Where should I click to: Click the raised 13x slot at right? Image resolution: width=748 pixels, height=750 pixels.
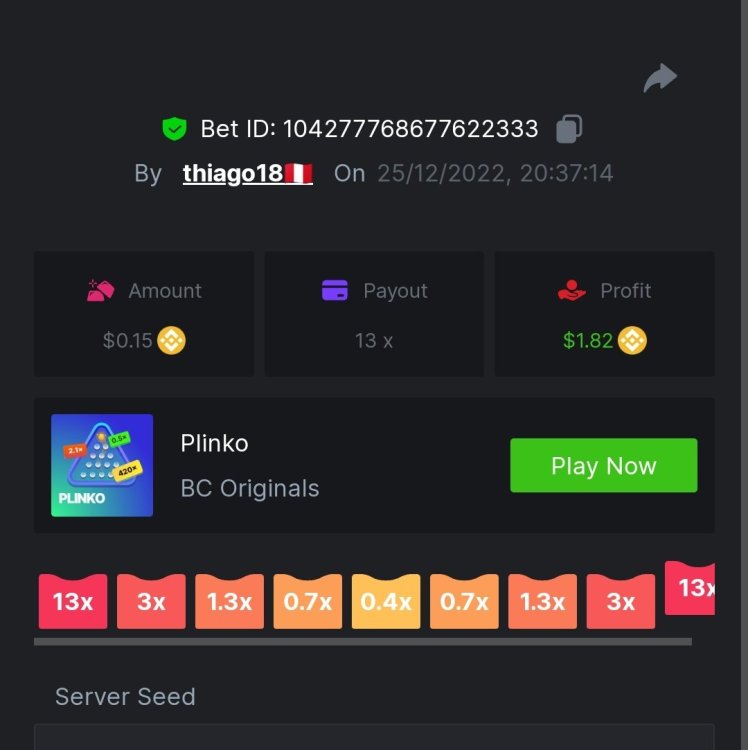pyautogui.click(x=690, y=588)
